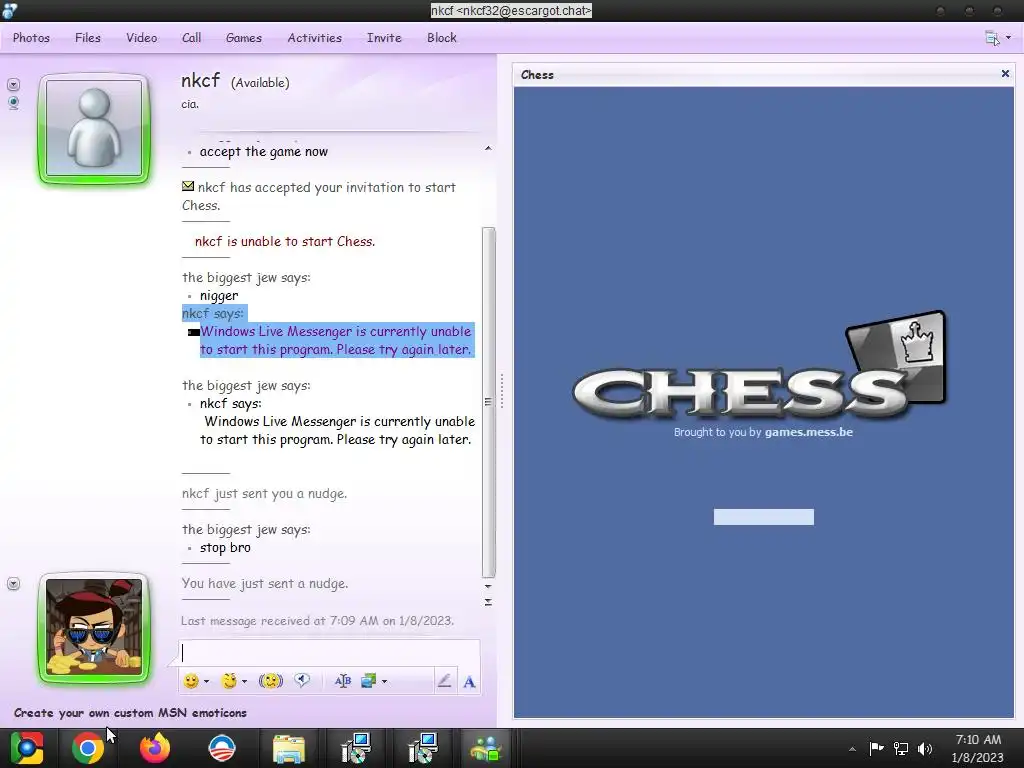The width and height of the screenshot is (1024, 768).
Task: Open the Activities menu
Action: (315, 38)
